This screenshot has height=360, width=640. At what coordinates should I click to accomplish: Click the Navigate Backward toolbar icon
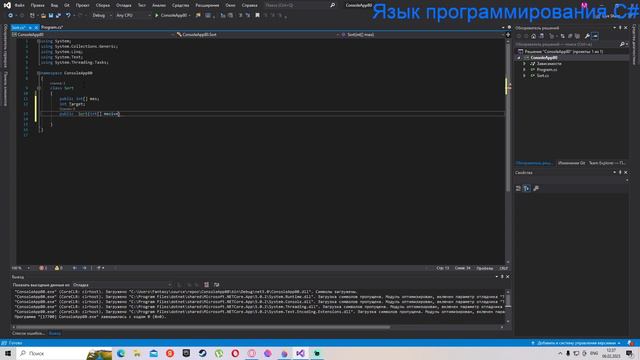(x=10, y=15)
